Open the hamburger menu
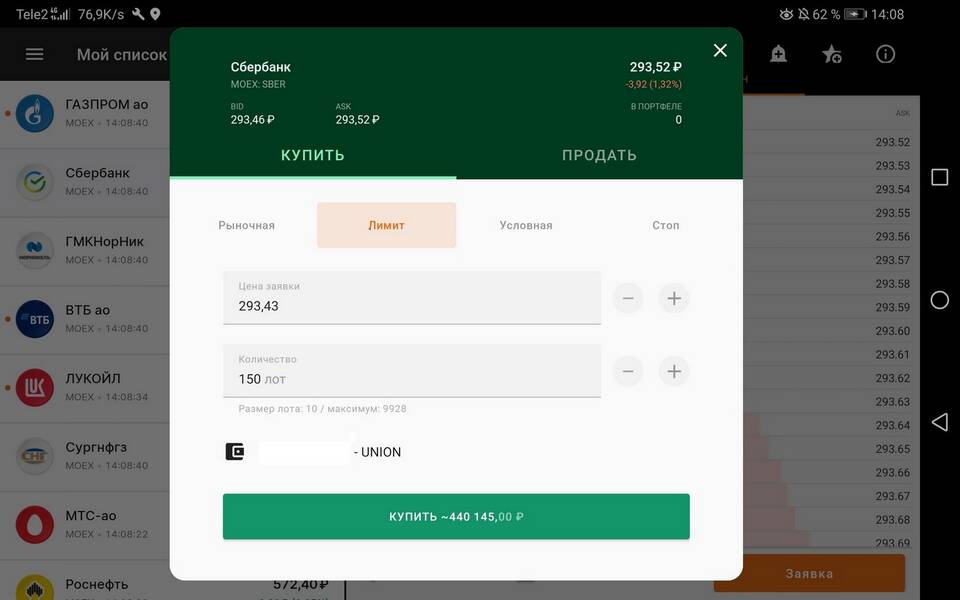 pos(34,54)
